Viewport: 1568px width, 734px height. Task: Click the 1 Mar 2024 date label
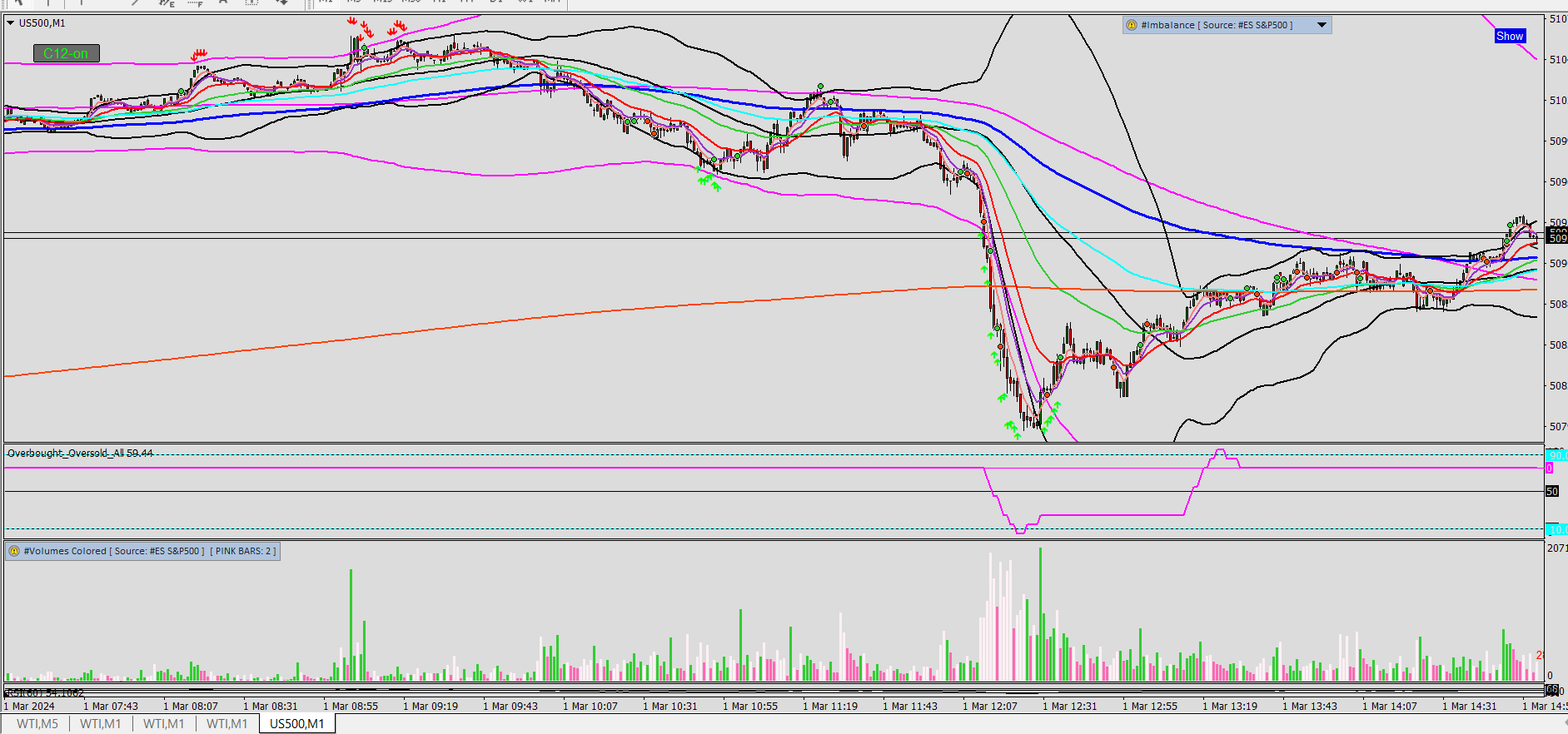[29, 706]
